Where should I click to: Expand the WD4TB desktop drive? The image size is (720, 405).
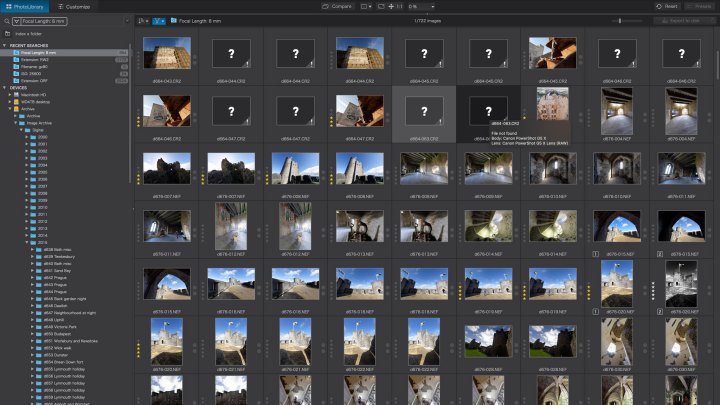10,102
